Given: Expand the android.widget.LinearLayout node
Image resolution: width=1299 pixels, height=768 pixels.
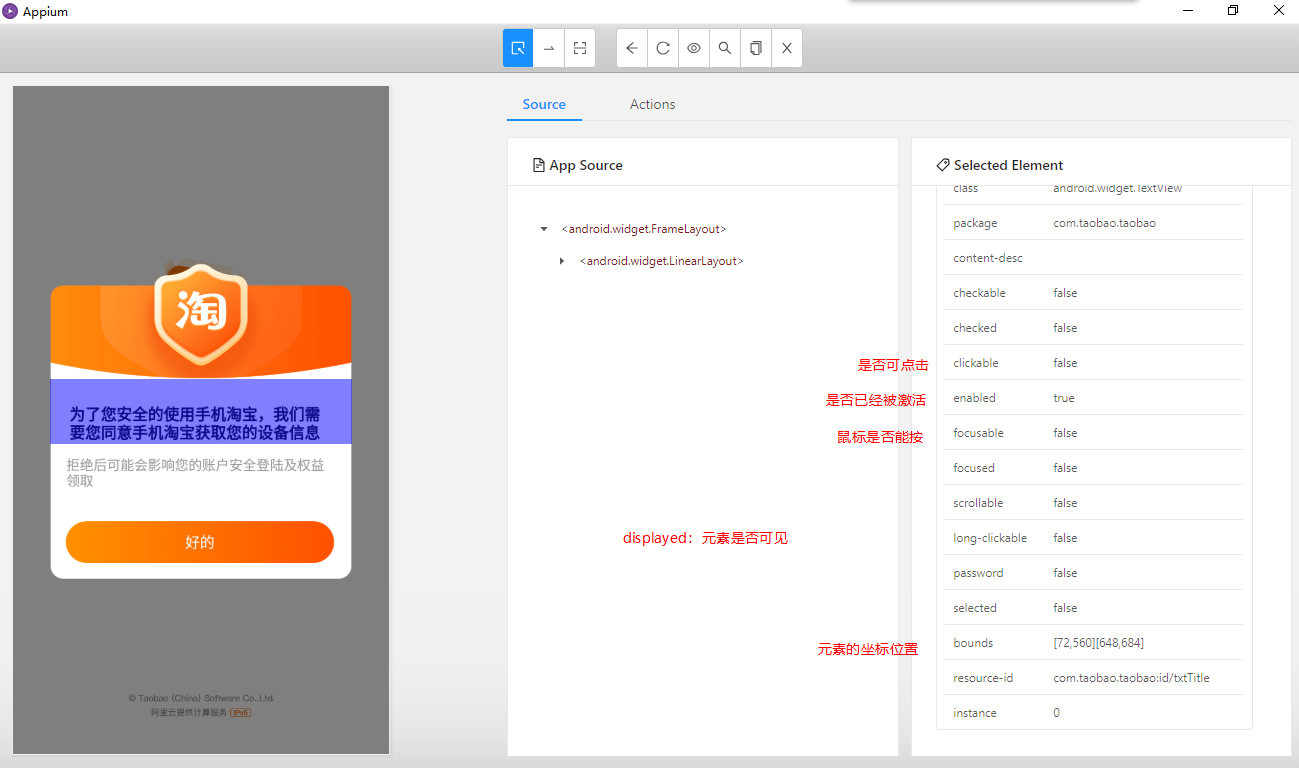Looking at the screenshot, I should click(562, 261).
